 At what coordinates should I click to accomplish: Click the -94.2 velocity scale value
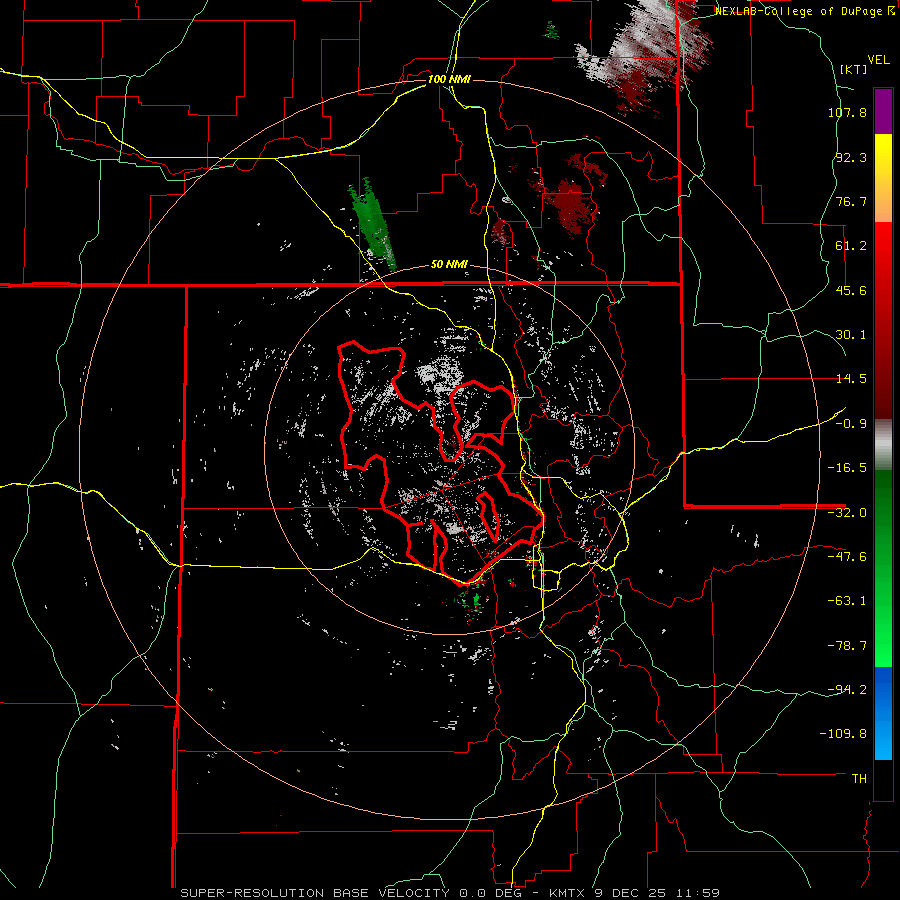coord(847,689)
